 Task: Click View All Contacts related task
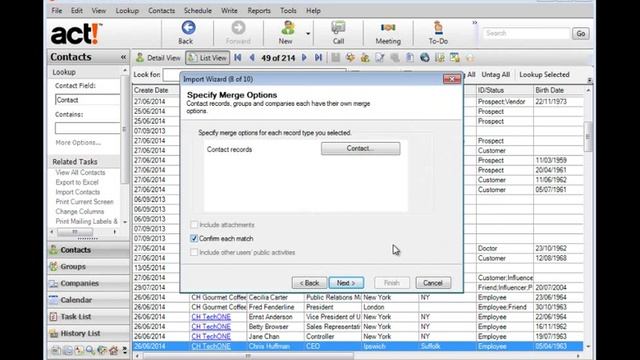point(80,173)
